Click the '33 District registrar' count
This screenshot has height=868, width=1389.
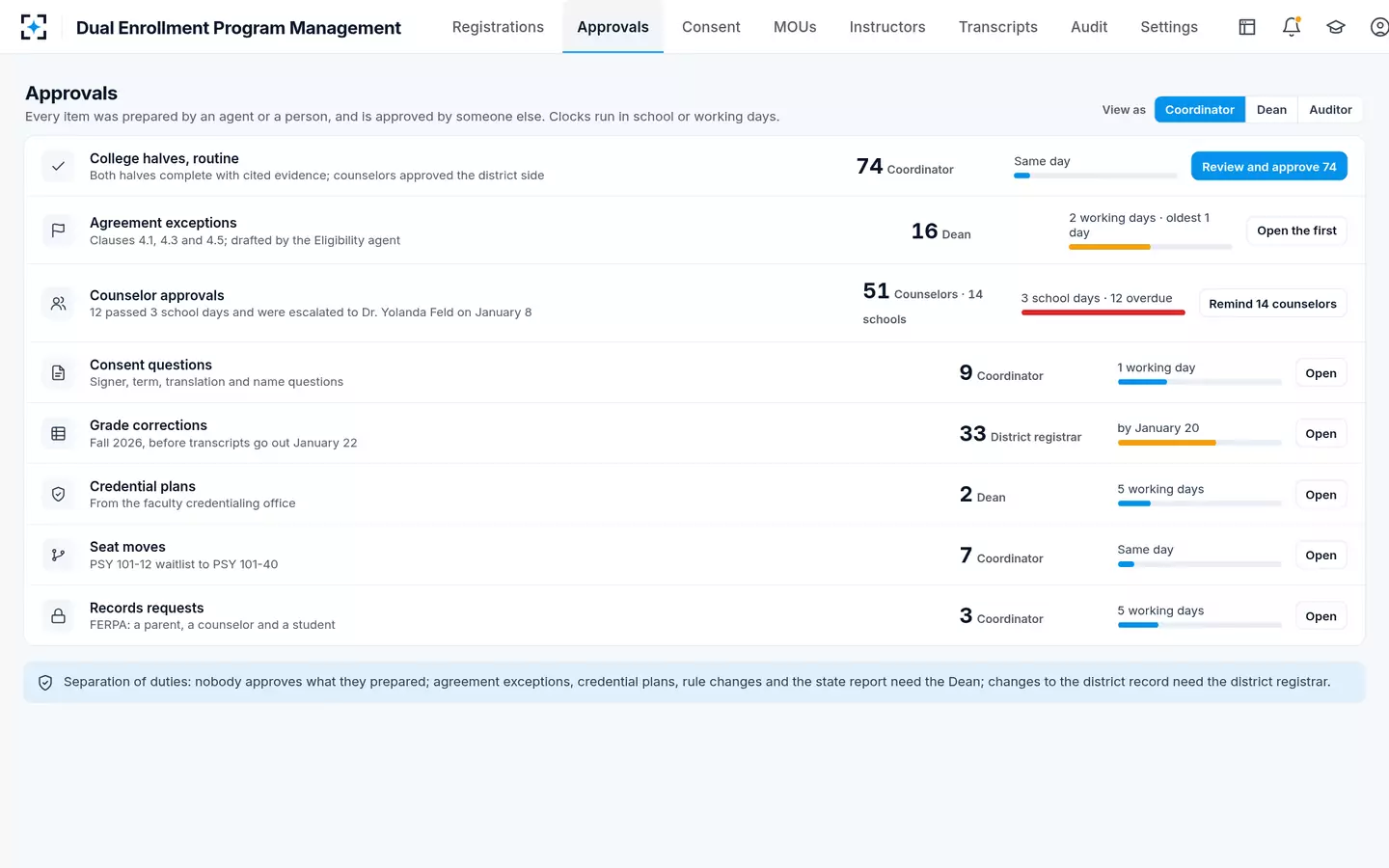1021,434
